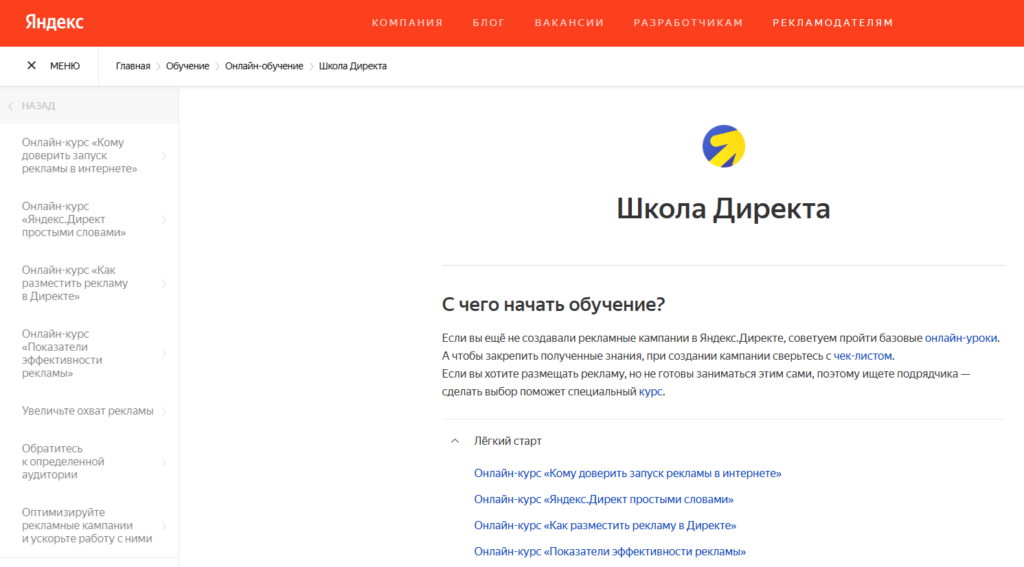Open sidebar item «Показатели эффективности рекламы»
Viewport: 1024px width, 567px height.
(x=62, y=353)
